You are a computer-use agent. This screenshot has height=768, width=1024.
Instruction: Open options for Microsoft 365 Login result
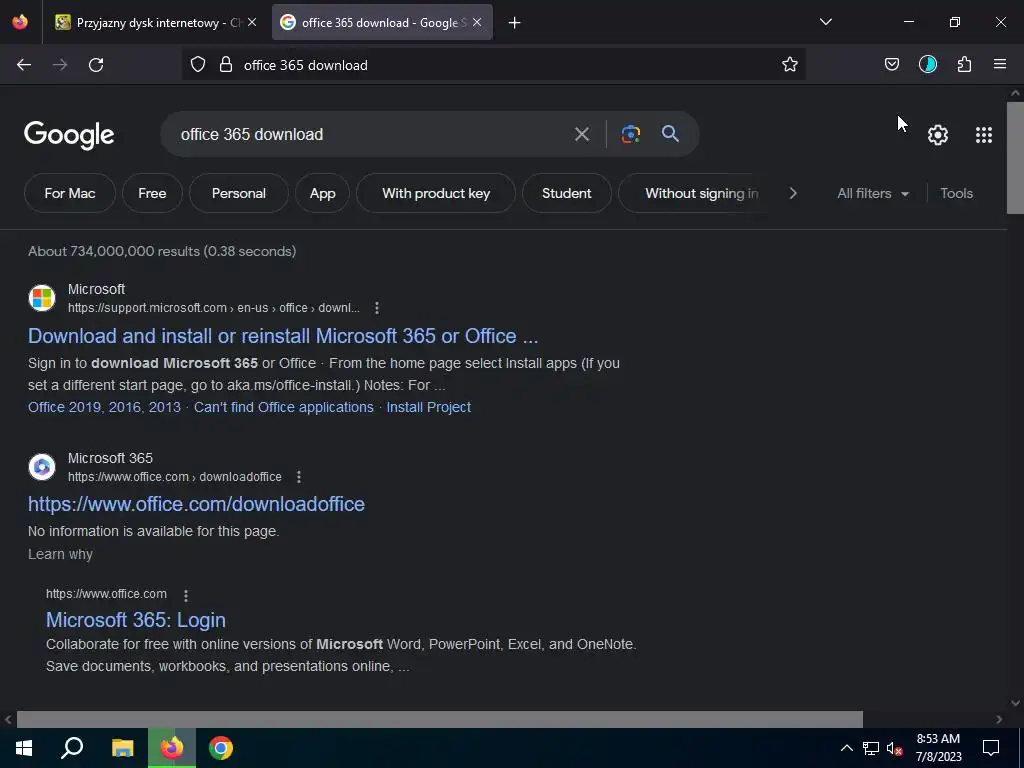(186, 596)
